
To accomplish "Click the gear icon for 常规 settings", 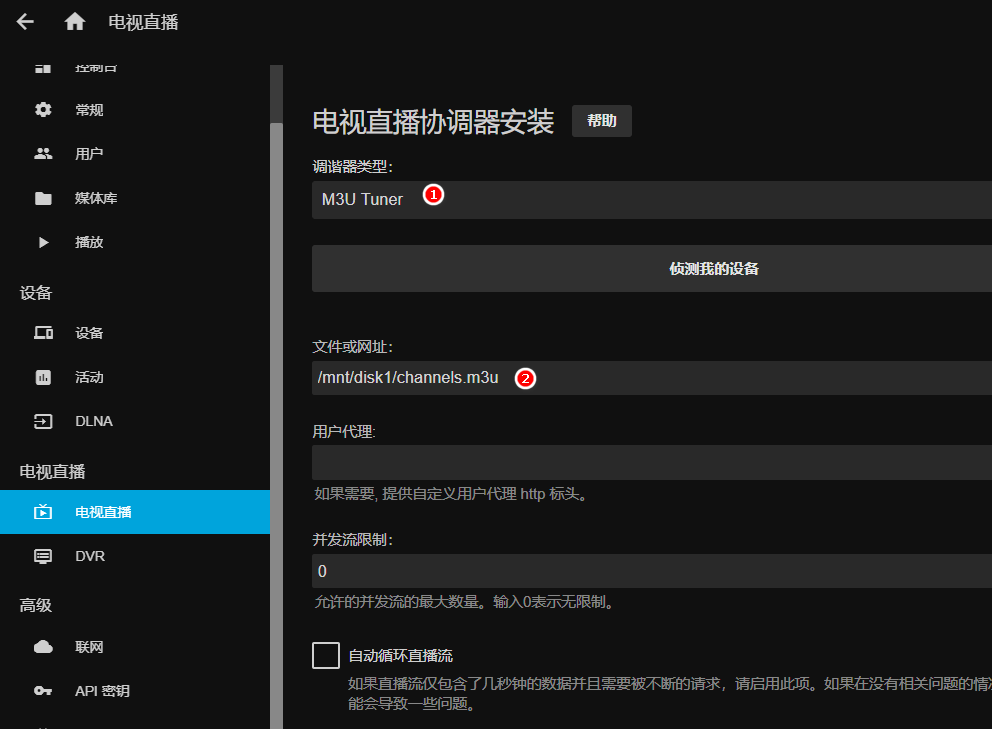I will point(43,110).
